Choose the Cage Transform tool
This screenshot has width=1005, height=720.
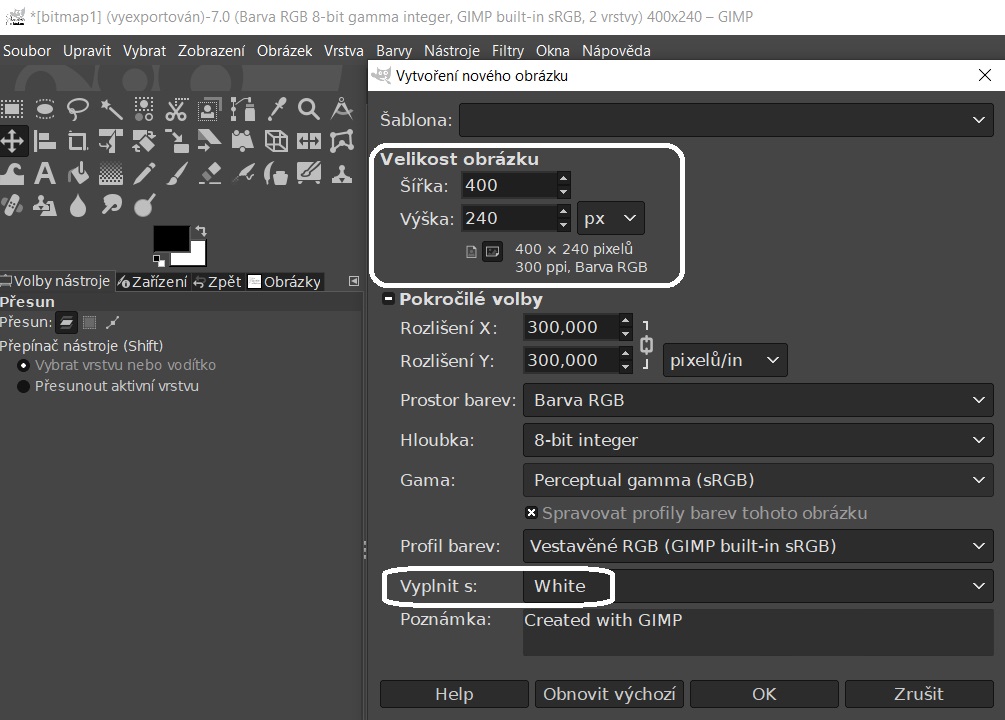[342, 141]
